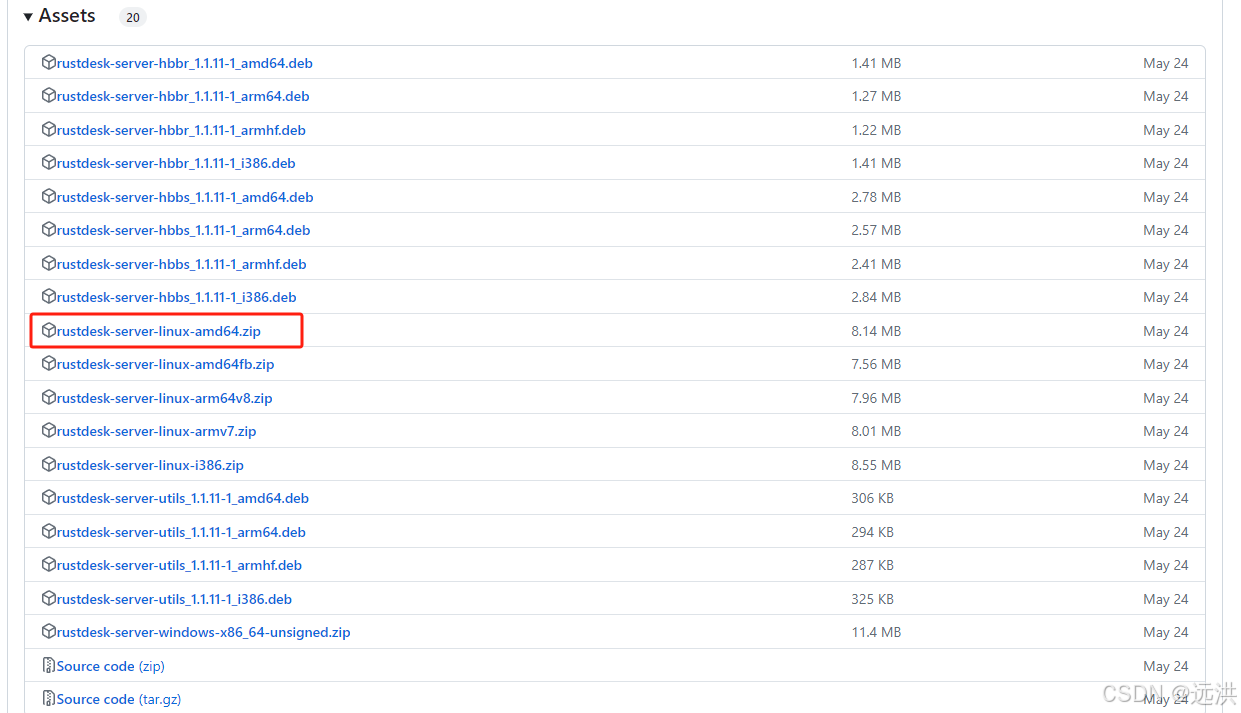1241x713 pixels.
Task: Click package icon for linux-amd64.zip
Action: pos(49,330)
